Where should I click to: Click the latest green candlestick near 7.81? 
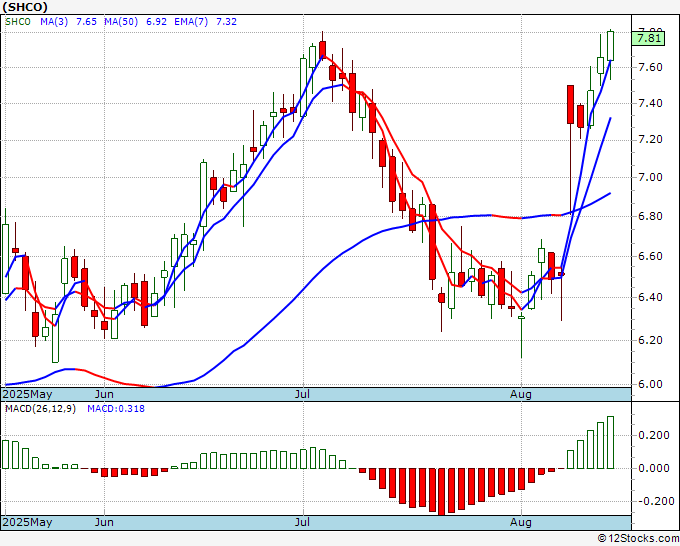coord(610,46)
